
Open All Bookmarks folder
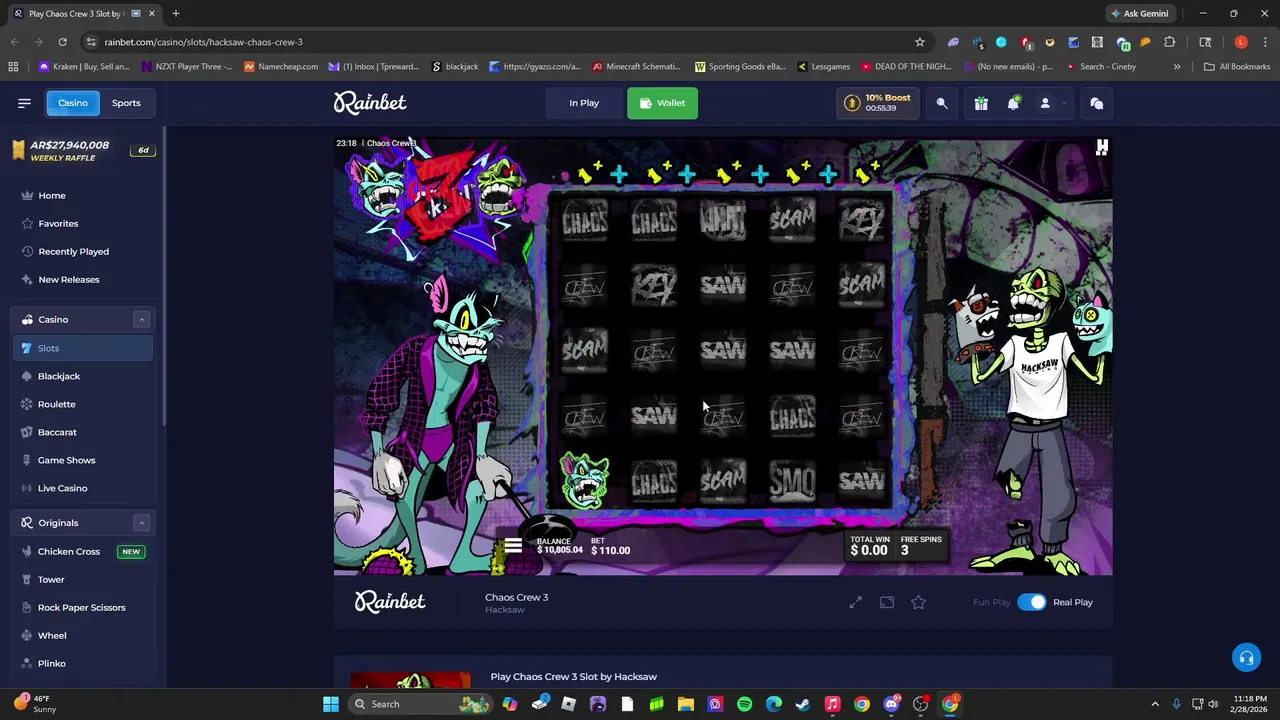click(1237, 67)
